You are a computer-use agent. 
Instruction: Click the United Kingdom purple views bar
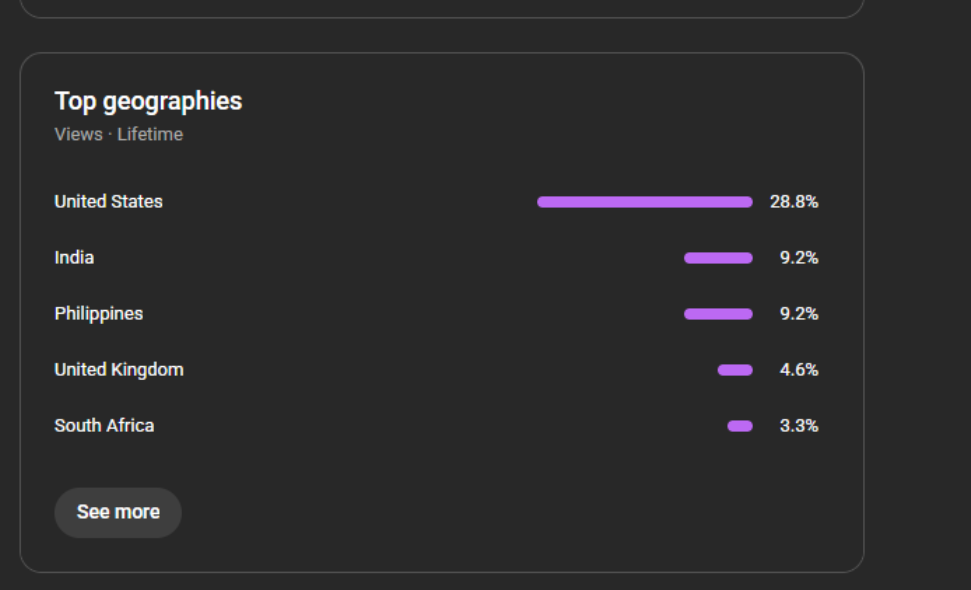[735, 370]
